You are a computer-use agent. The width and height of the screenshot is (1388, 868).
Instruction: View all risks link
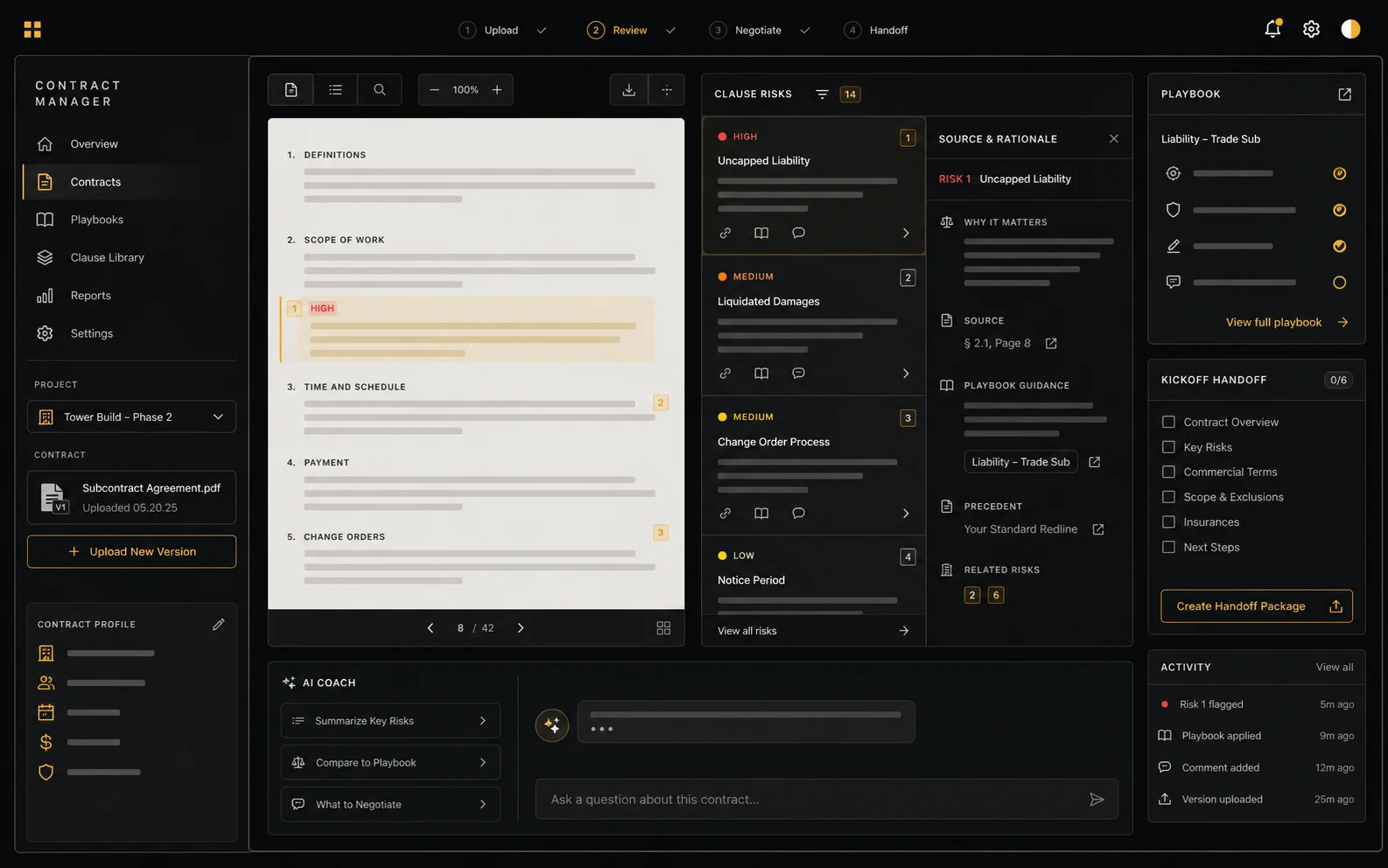(x=813, y=631)
